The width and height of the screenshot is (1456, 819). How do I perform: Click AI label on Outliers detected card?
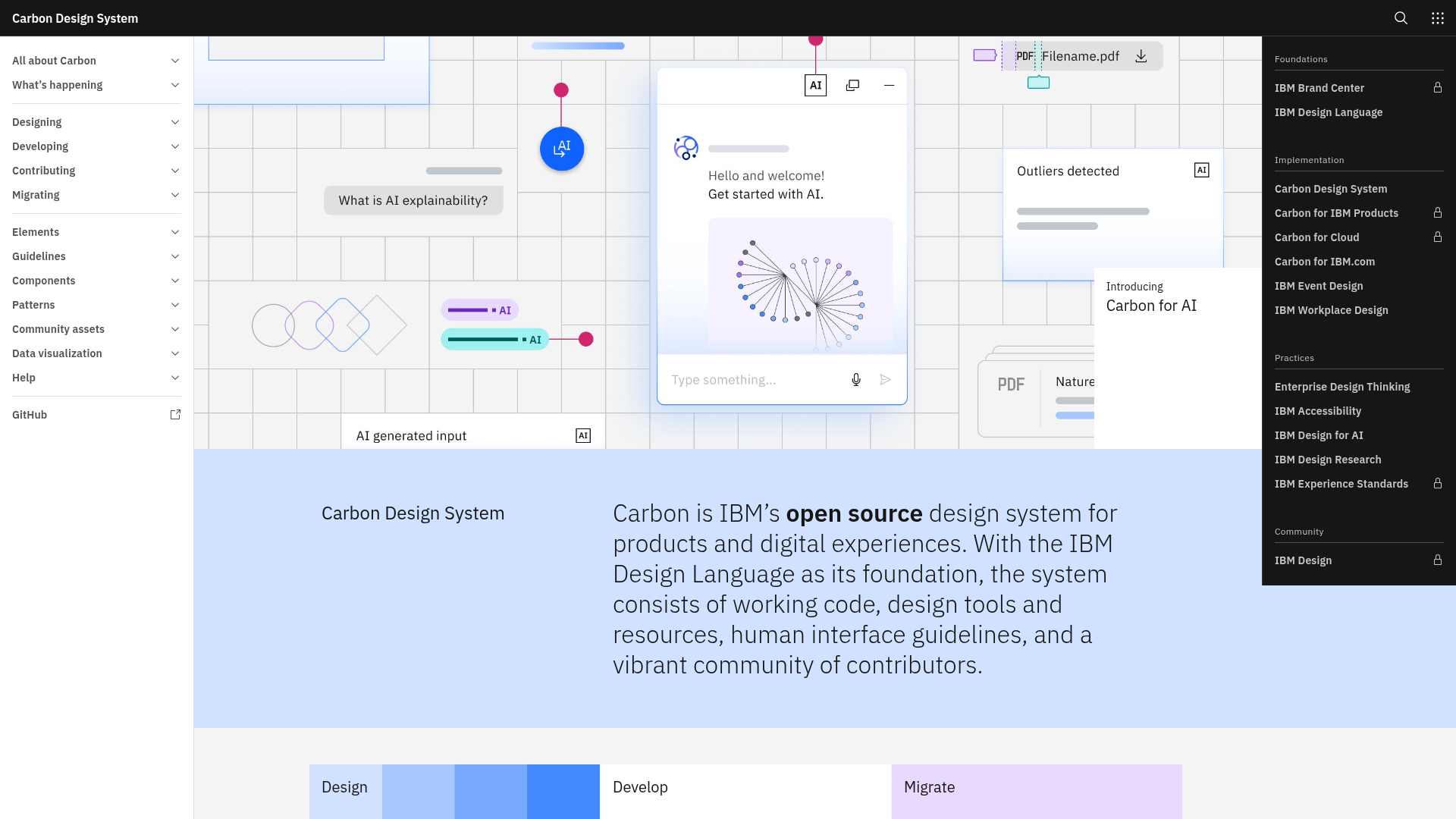[x=1201, y=171]
